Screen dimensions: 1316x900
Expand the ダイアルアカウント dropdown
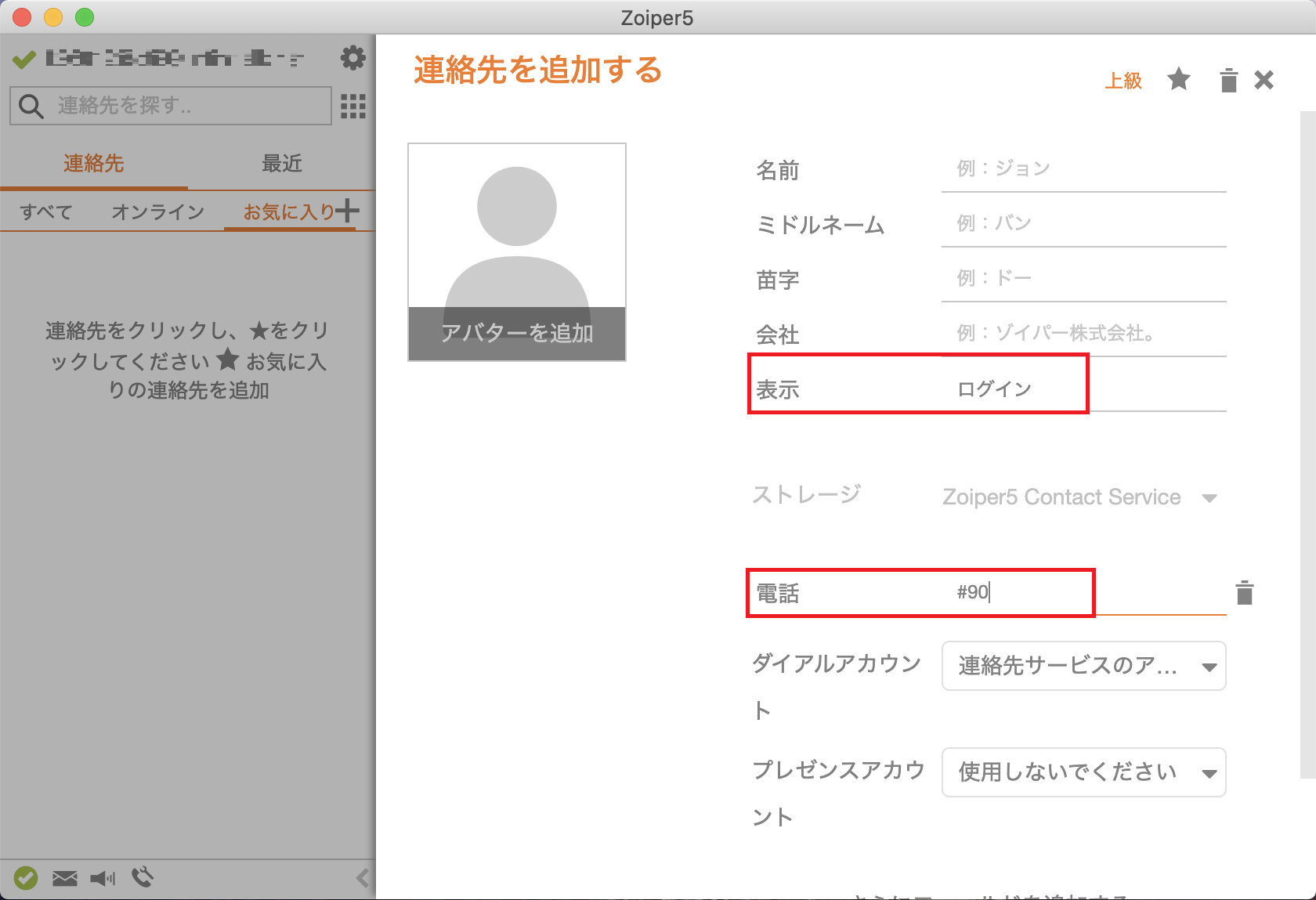[x=1083, y=666]
